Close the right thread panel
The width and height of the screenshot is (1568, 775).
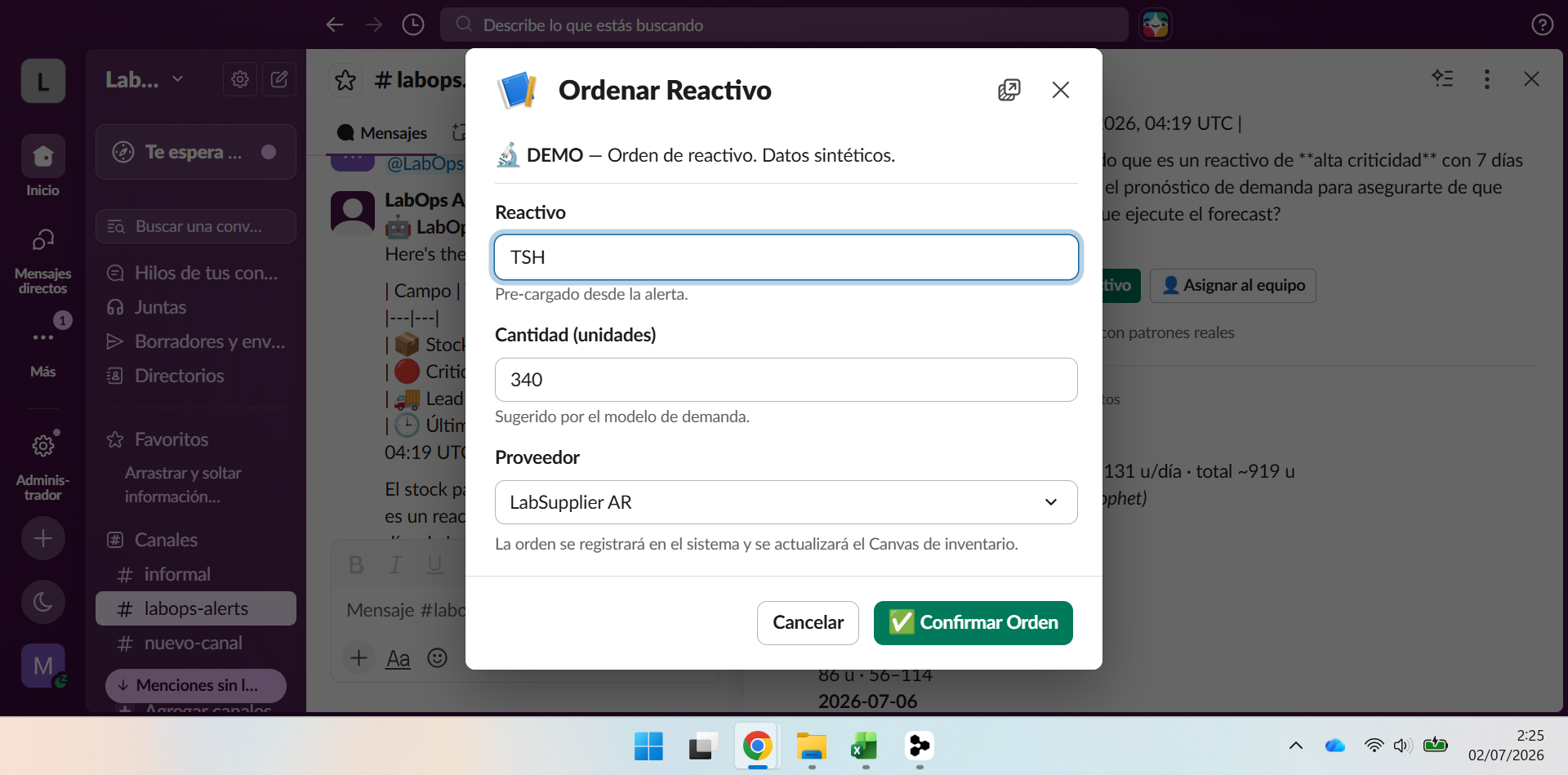coord(1531,78)
